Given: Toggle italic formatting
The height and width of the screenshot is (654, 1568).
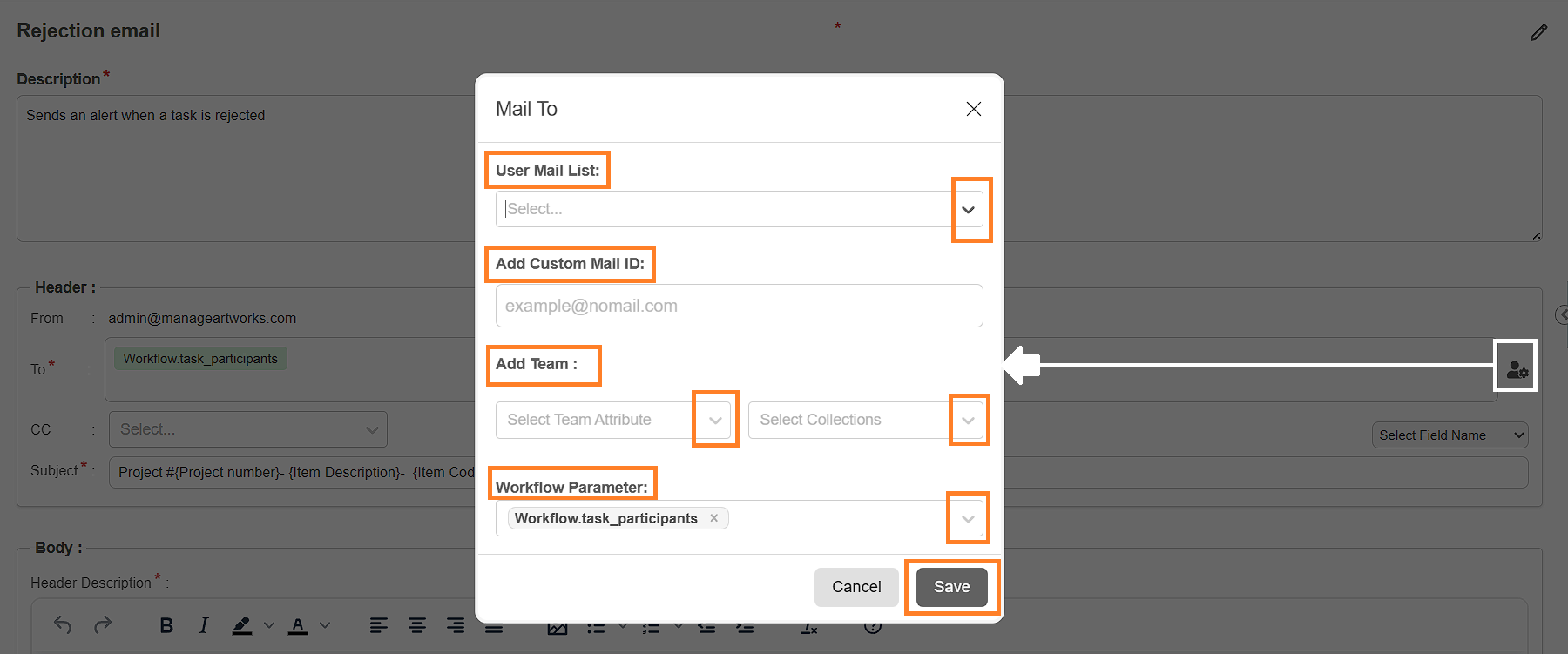Looking at the screenshot, I should point(204,625).
